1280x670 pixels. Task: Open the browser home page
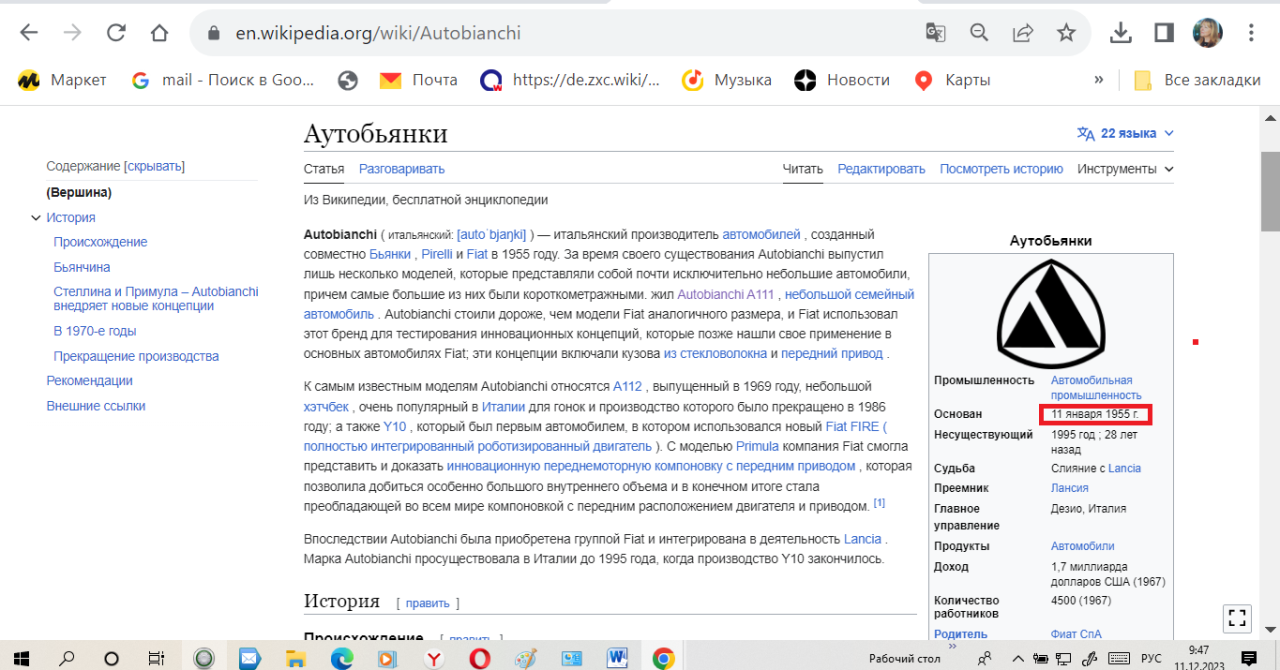159,33
